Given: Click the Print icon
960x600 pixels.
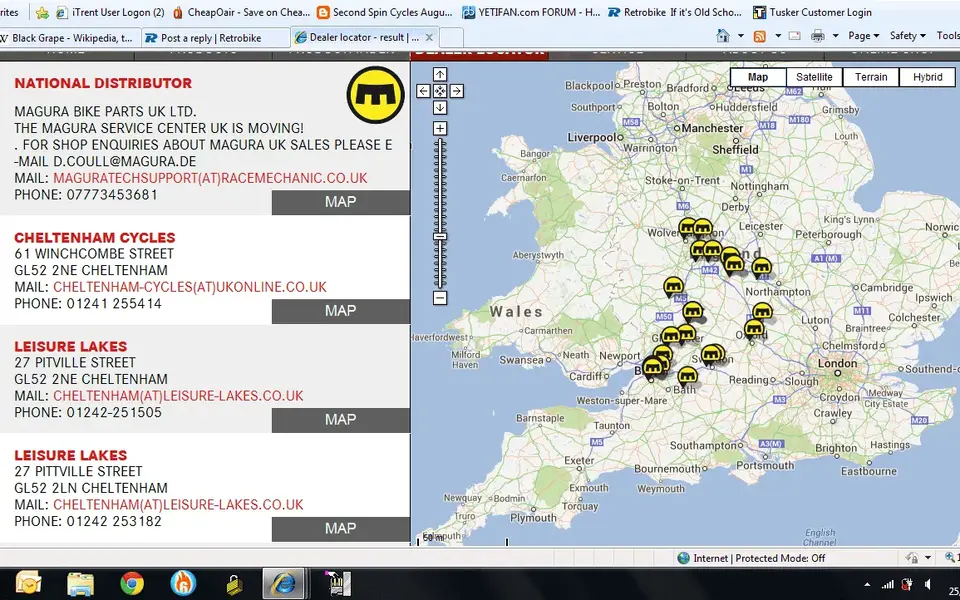Looking at the screenshot, I should tap(817, 36).
